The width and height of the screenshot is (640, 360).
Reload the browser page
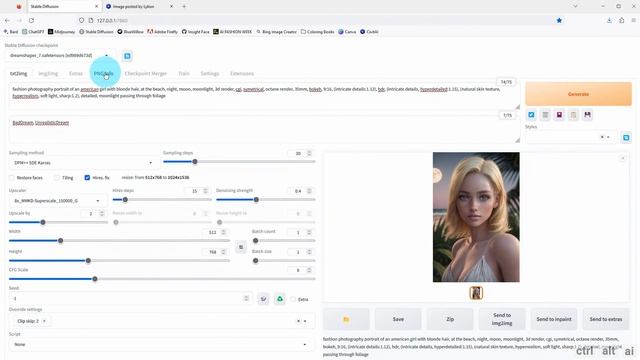point(31,20)
